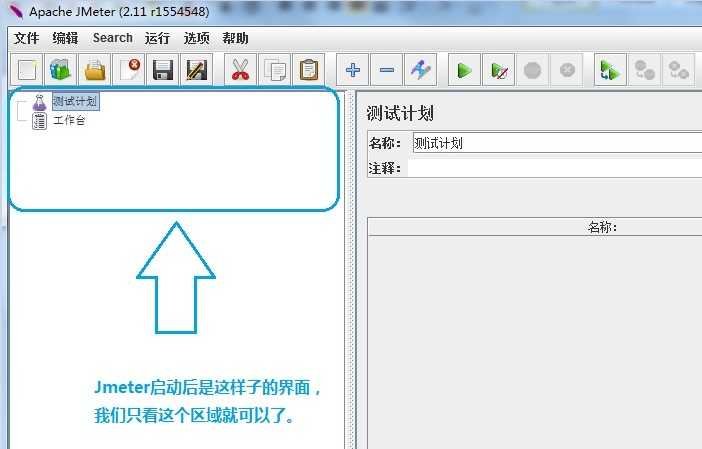The width and height of the screenshot is (702, 449).
Task: Click the Cut scissors icon
Action: [240, 70]
